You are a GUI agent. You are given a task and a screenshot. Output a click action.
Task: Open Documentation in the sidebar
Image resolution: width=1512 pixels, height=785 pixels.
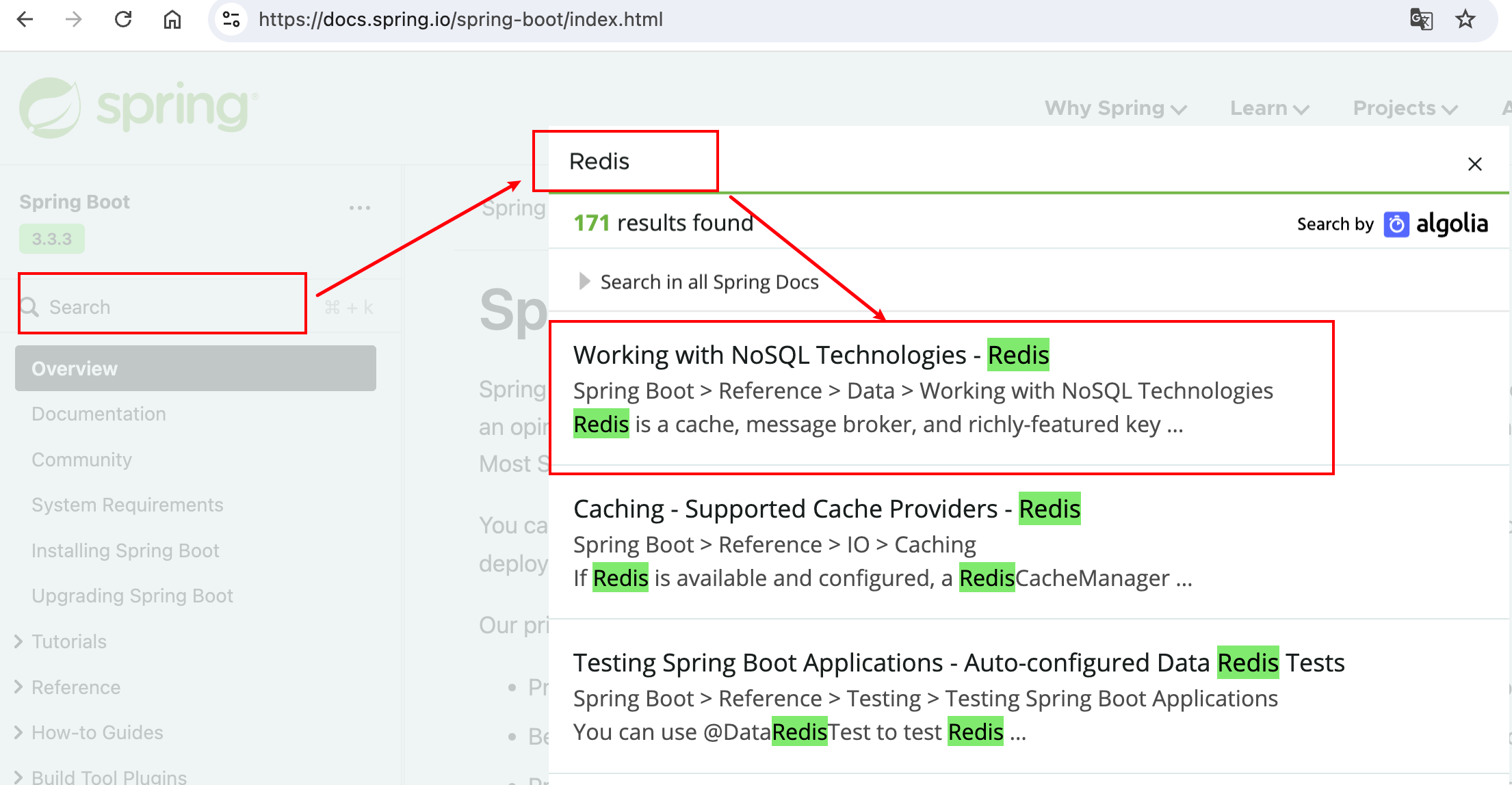99,414
